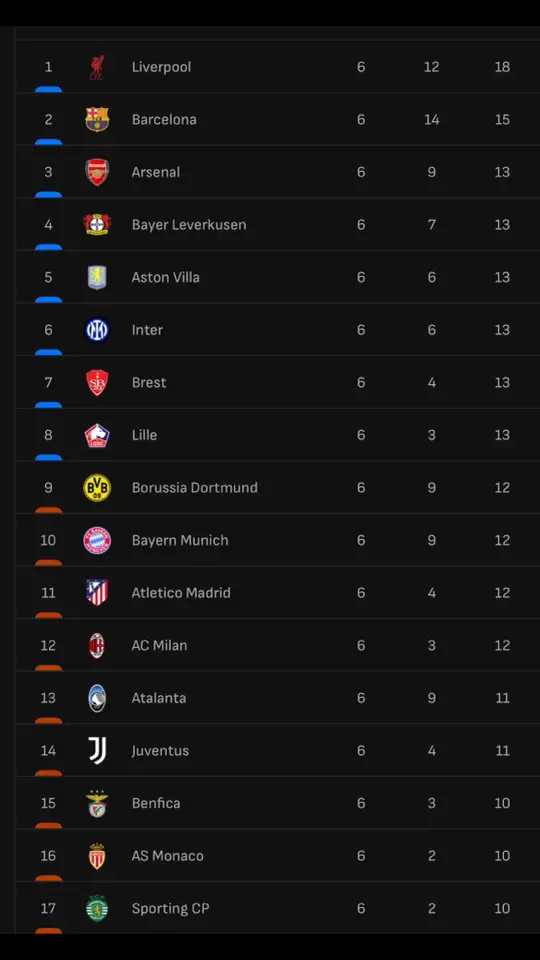Click the Bayern Munich crest

[x=97, y=541]
